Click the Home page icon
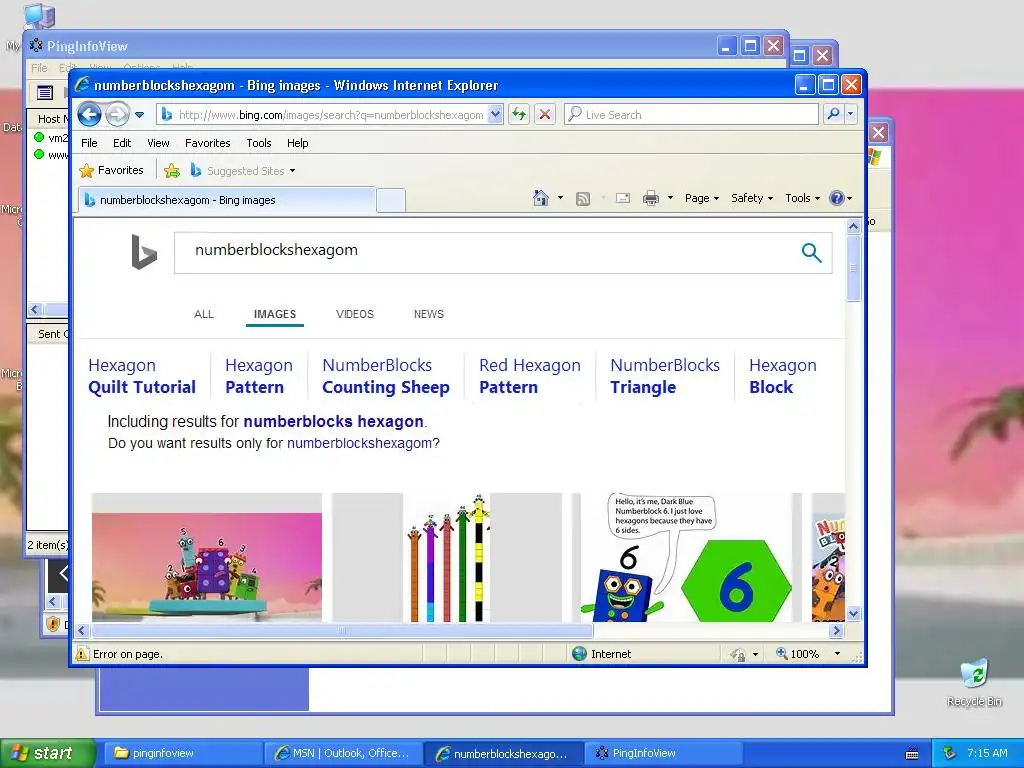 click(x=541, y=198)
